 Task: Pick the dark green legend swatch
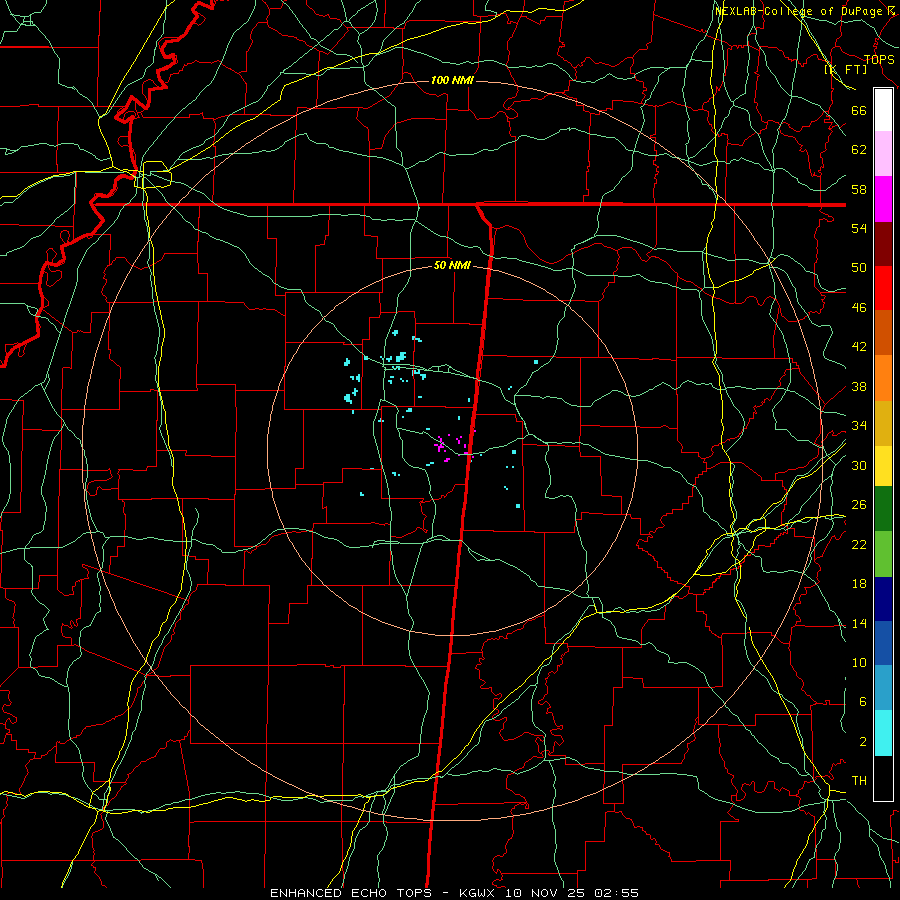(883, 509)
